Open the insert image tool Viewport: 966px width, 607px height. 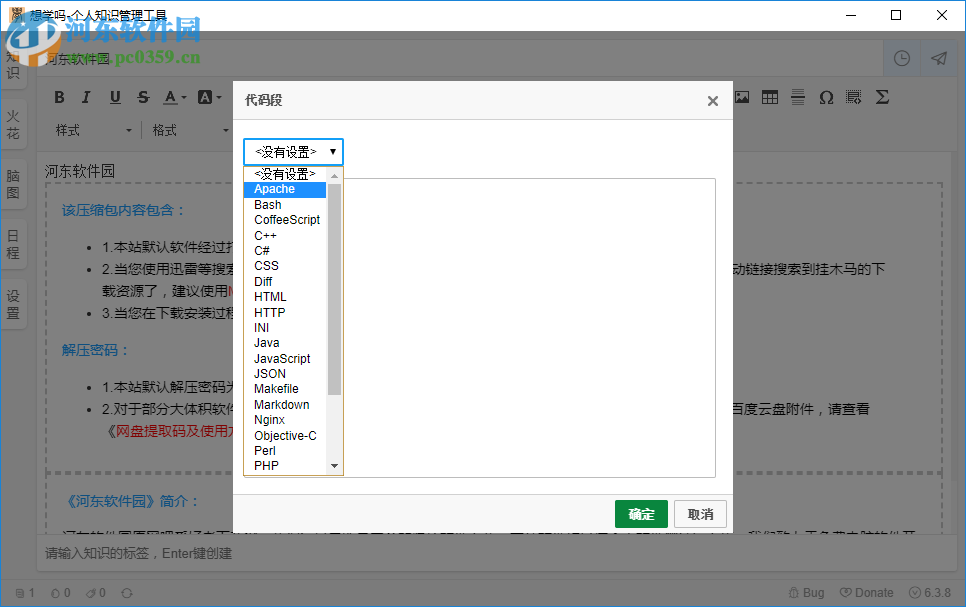(741, 97)
